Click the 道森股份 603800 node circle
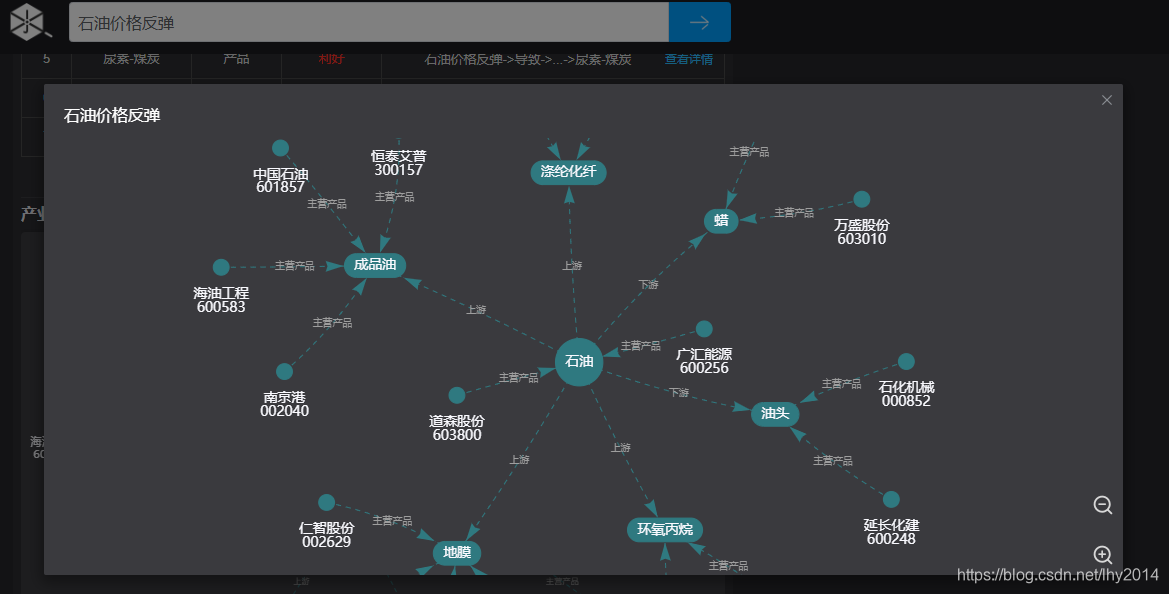Viewport: 1169px width, 594px height. (456, 395)
